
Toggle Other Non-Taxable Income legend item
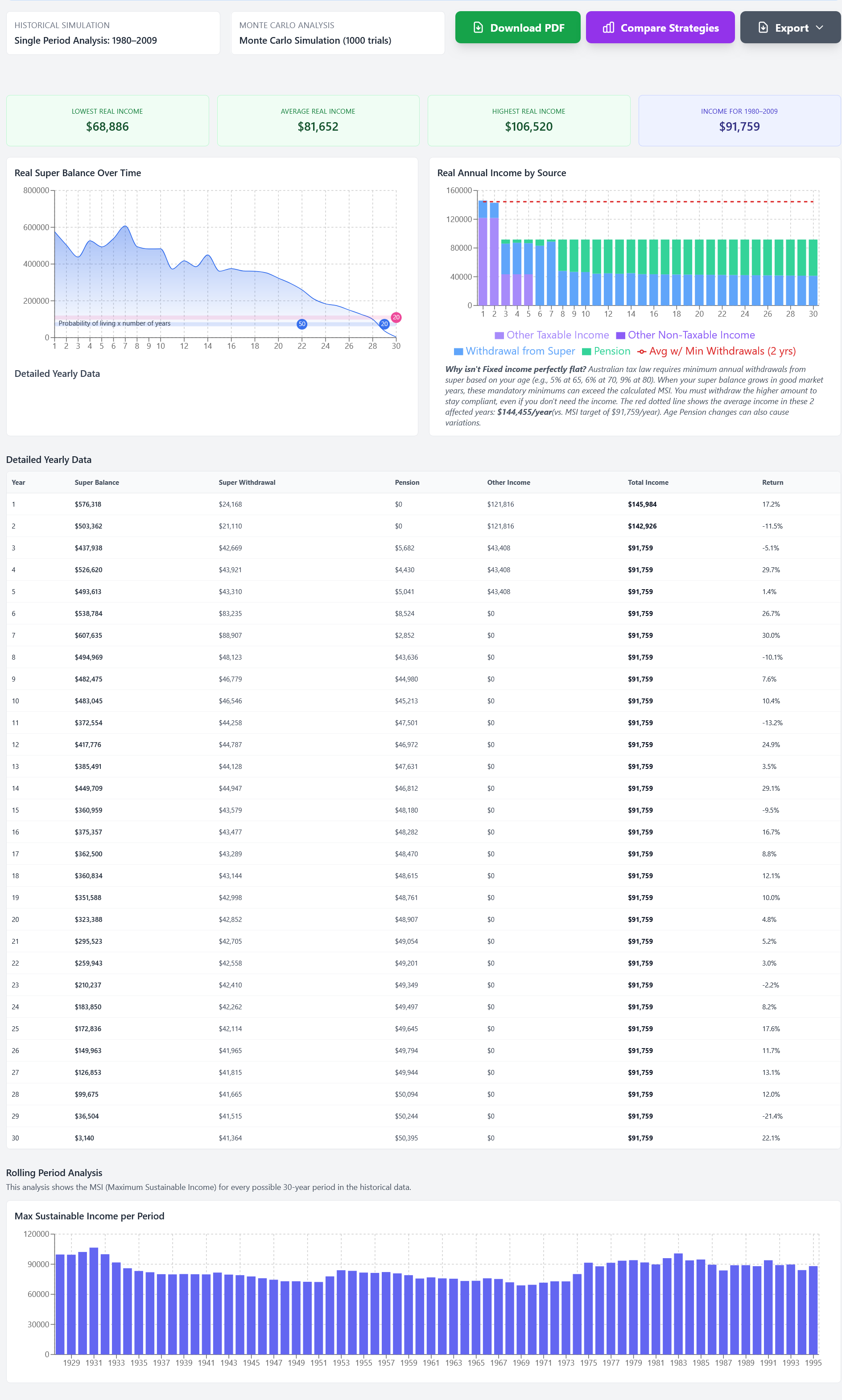pyautogui.click(x=685, y=335)
